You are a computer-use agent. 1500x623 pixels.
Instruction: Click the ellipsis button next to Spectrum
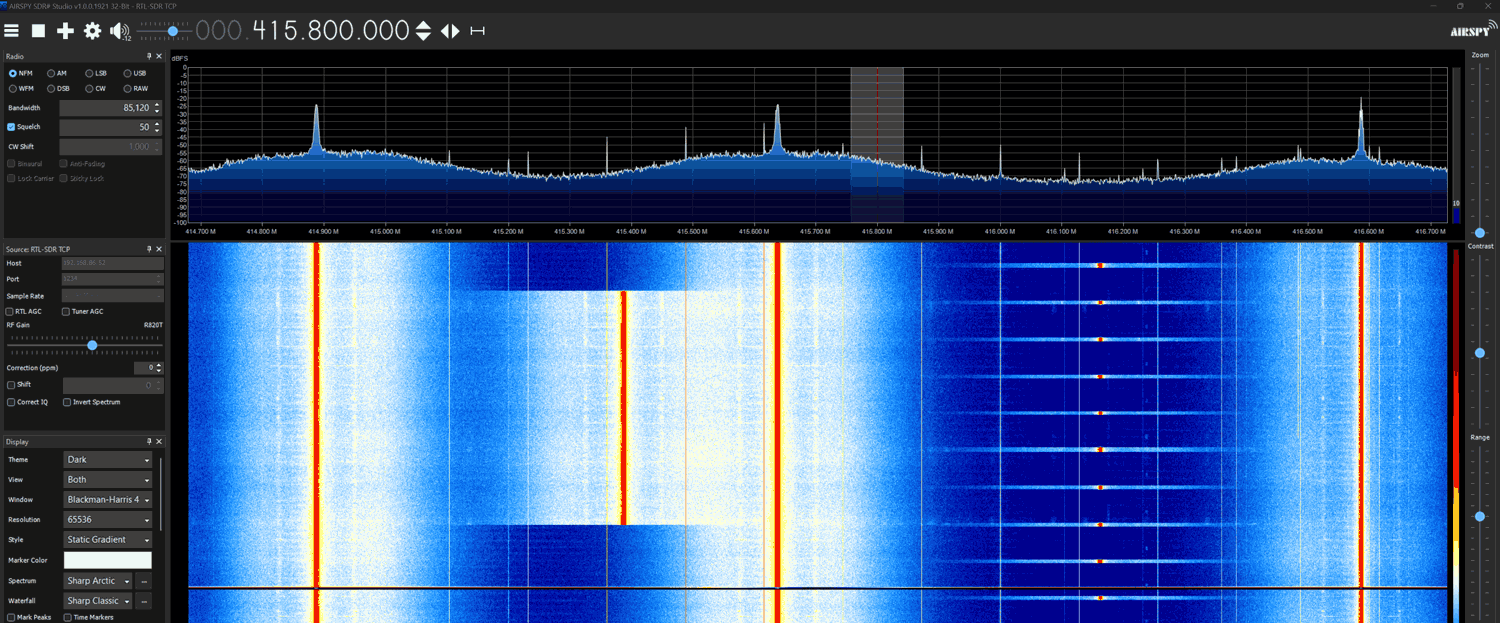tap(144, 581)
